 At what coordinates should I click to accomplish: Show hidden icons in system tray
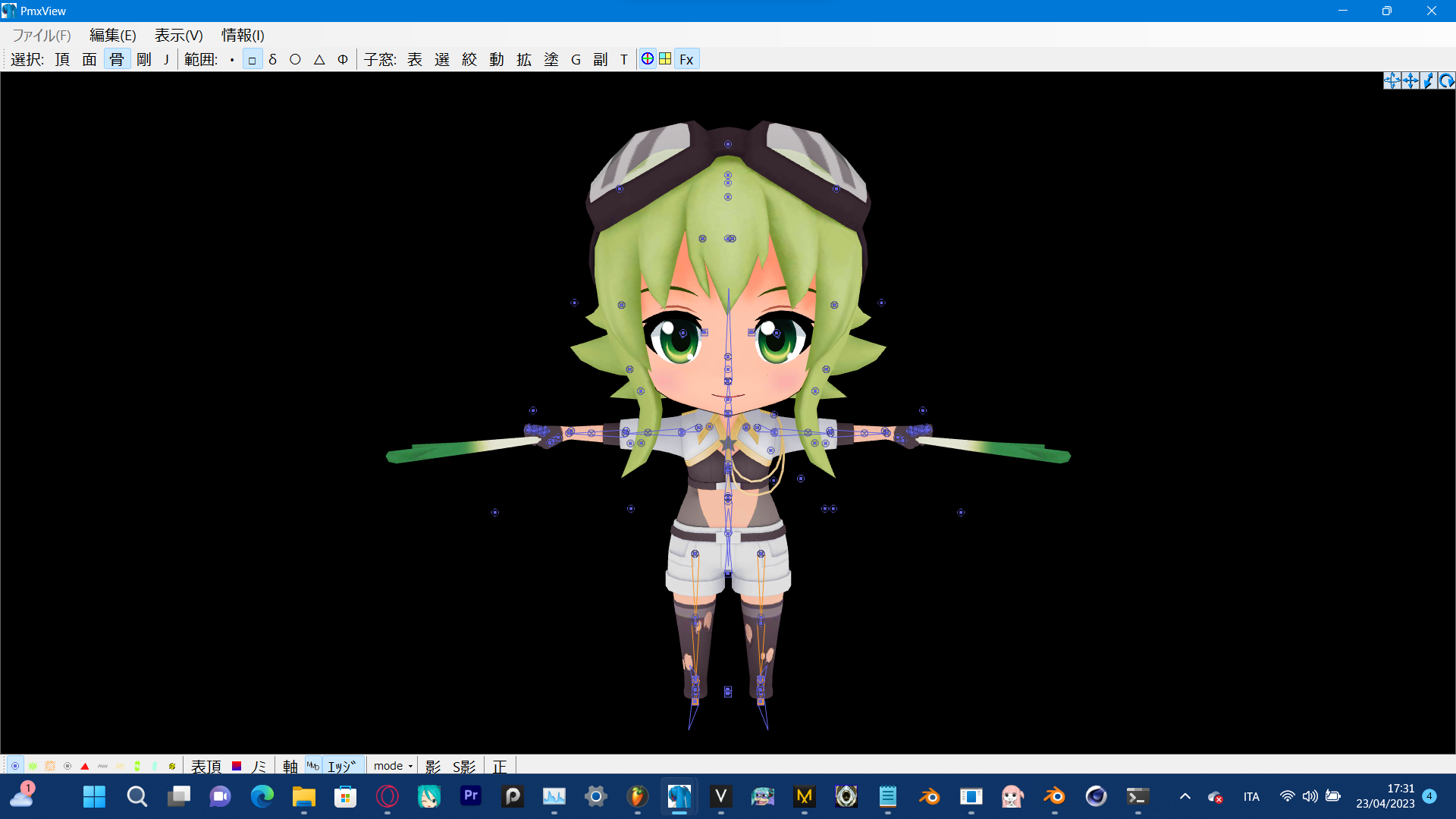tap(1185, 796)
